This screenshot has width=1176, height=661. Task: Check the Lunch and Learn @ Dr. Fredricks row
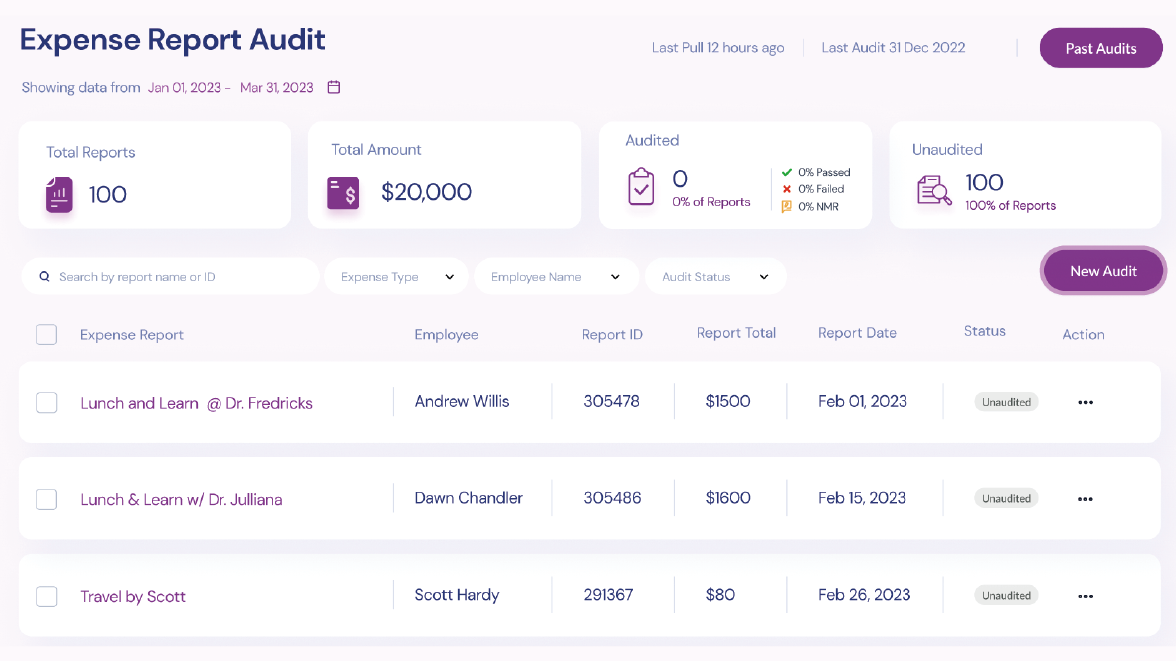(47, 402)
